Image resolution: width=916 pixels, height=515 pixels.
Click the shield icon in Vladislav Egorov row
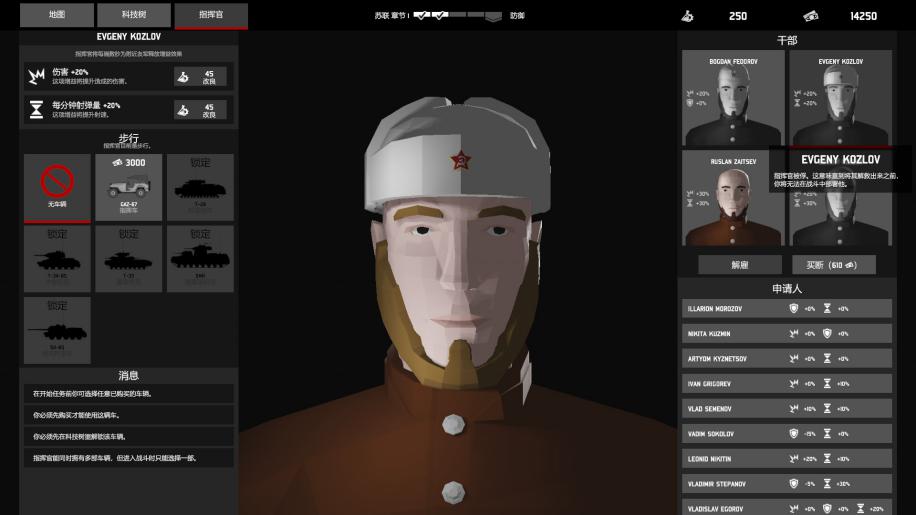[x=827, y=509]
